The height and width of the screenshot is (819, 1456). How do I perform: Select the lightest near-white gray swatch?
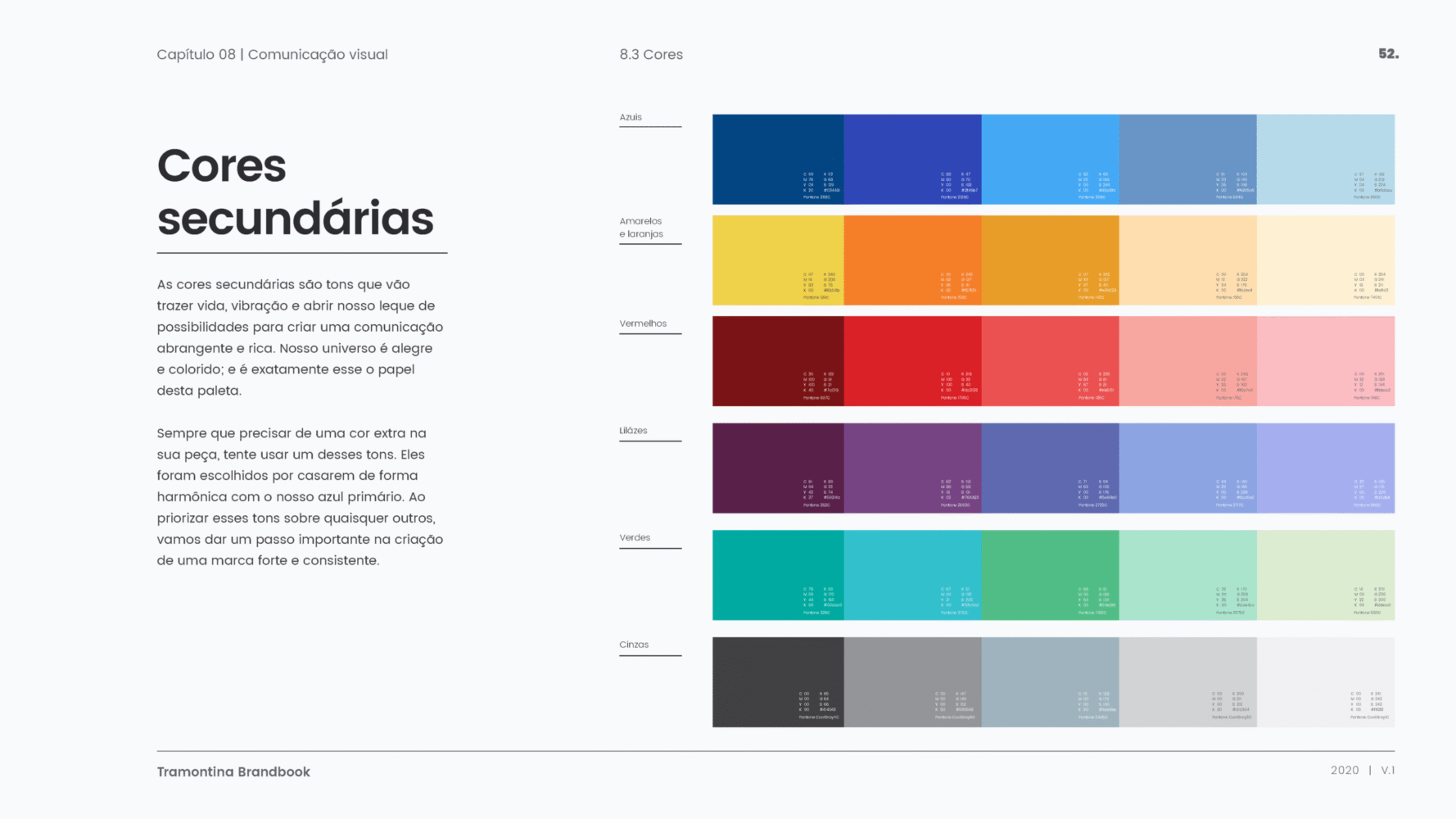point(1326,682)
